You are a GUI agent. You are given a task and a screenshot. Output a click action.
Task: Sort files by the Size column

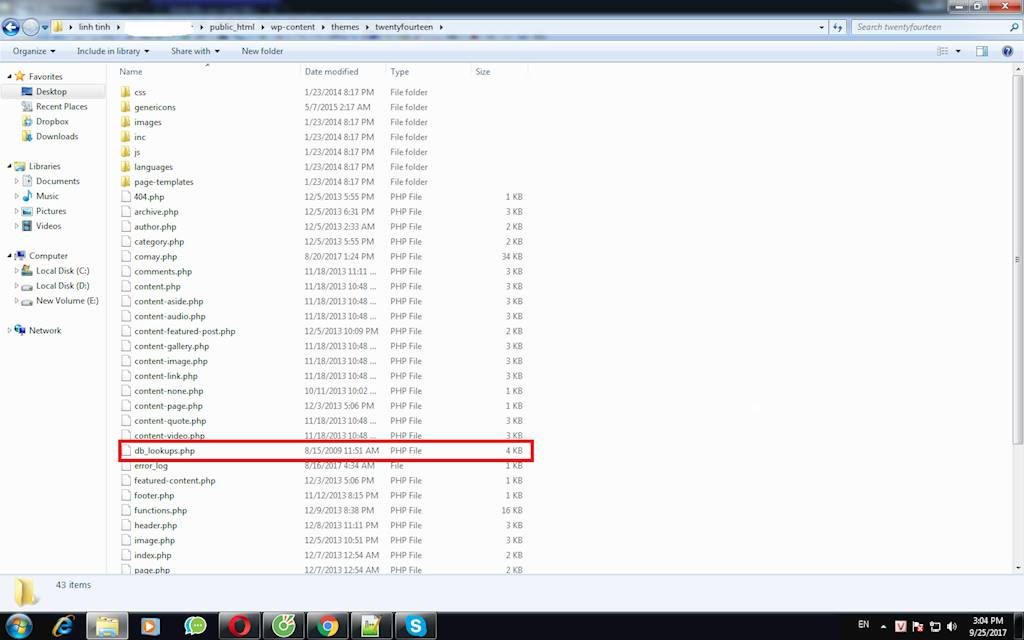[483, 72]
